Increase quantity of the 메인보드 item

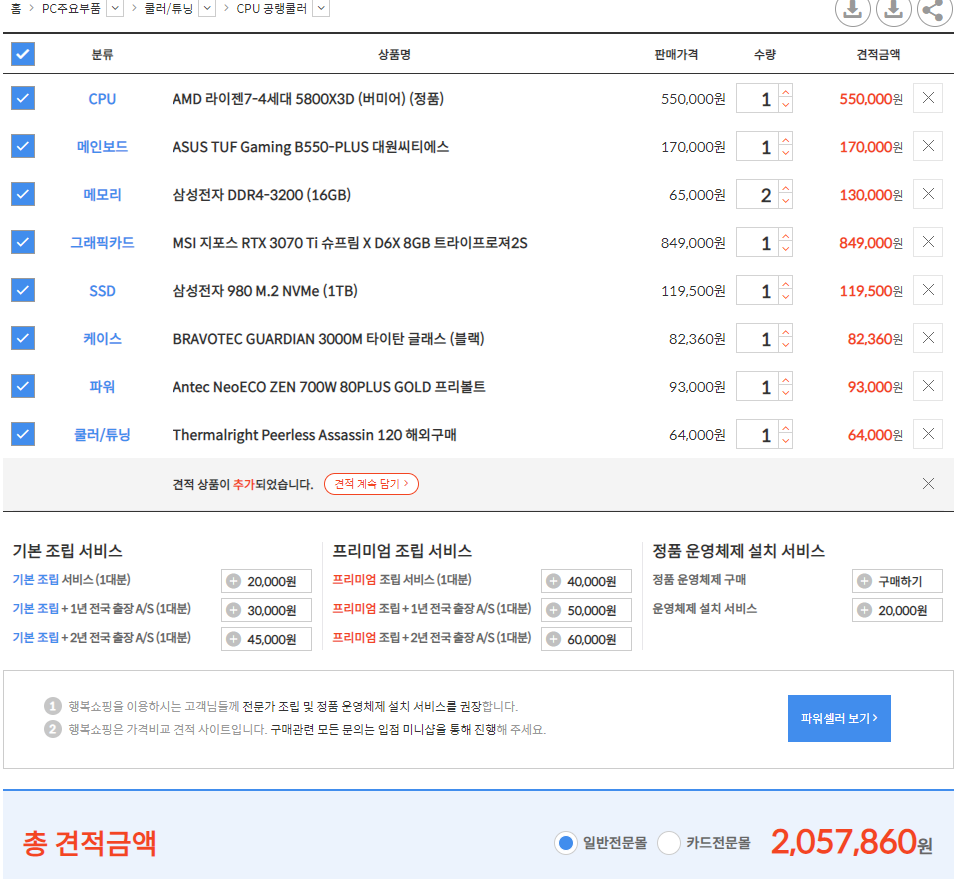pos(785,139)
